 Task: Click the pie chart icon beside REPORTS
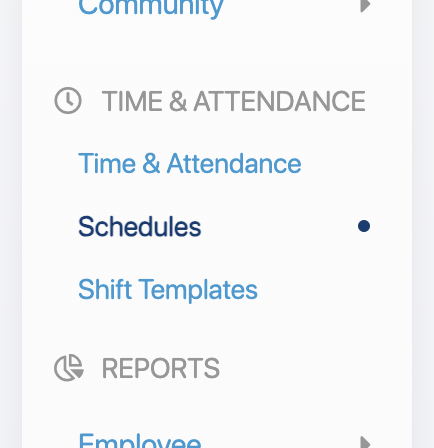69,368
